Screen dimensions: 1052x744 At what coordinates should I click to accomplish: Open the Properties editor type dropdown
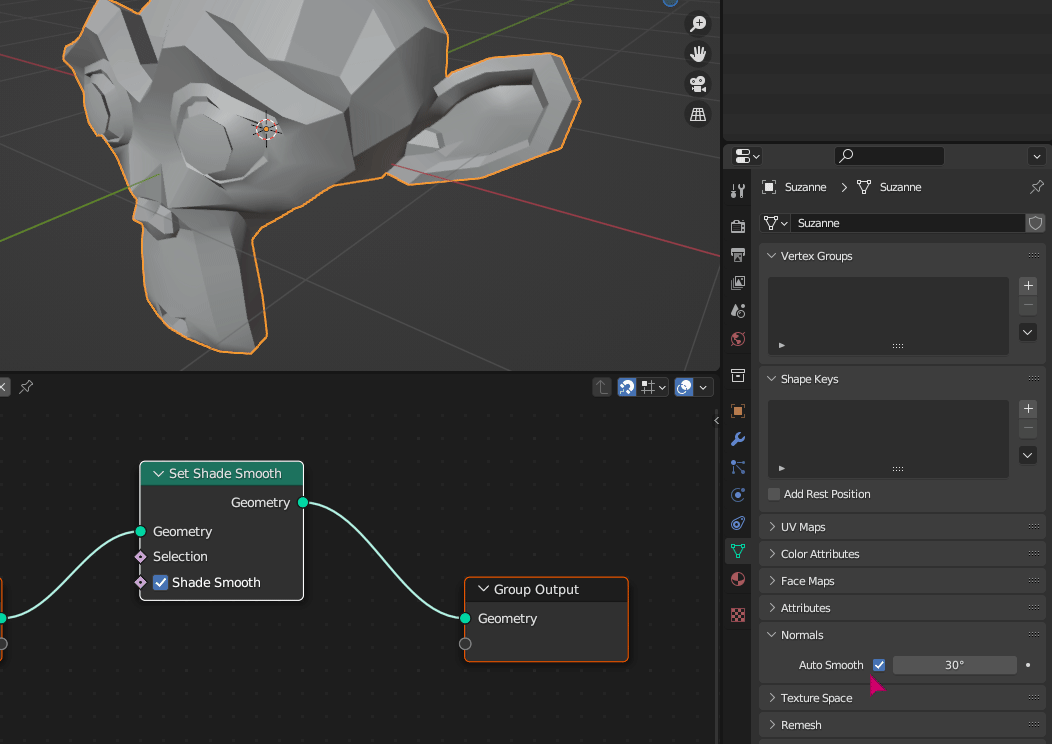[747, 156]
